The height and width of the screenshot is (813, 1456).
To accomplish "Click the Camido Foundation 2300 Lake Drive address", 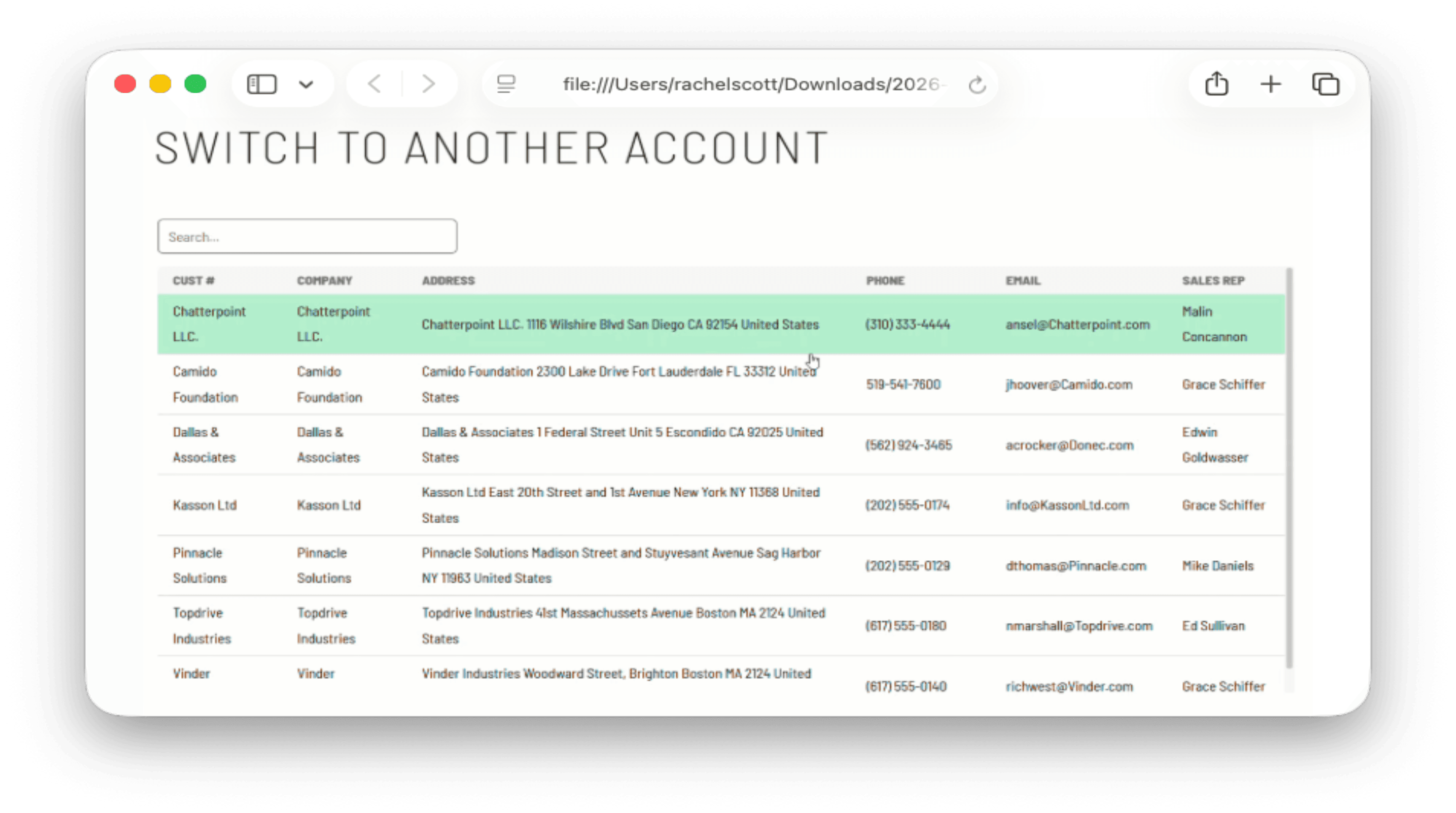I will click(619, 384).
